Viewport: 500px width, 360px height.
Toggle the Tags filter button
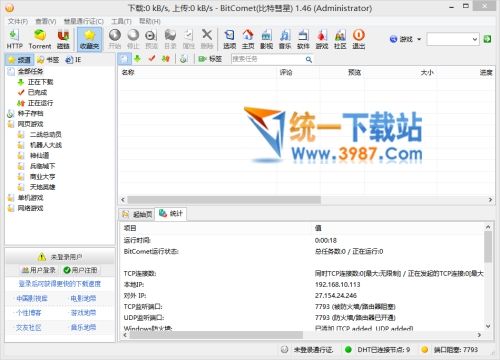210,59
